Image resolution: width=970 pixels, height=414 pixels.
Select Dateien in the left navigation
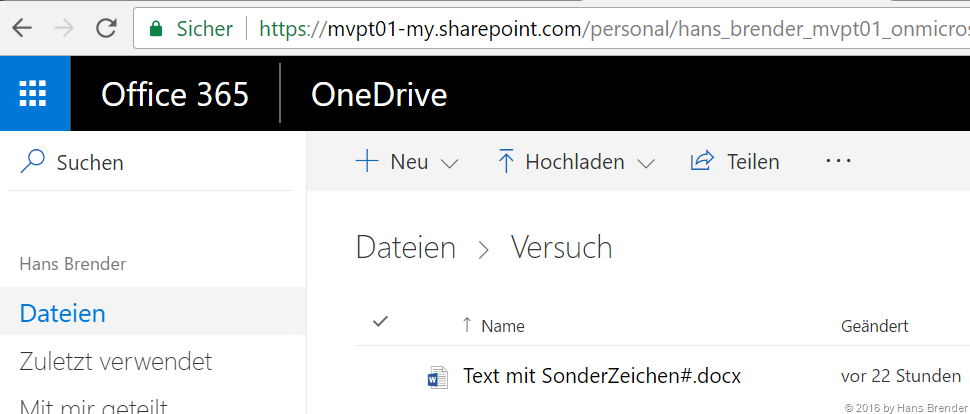tap(63, 313)
